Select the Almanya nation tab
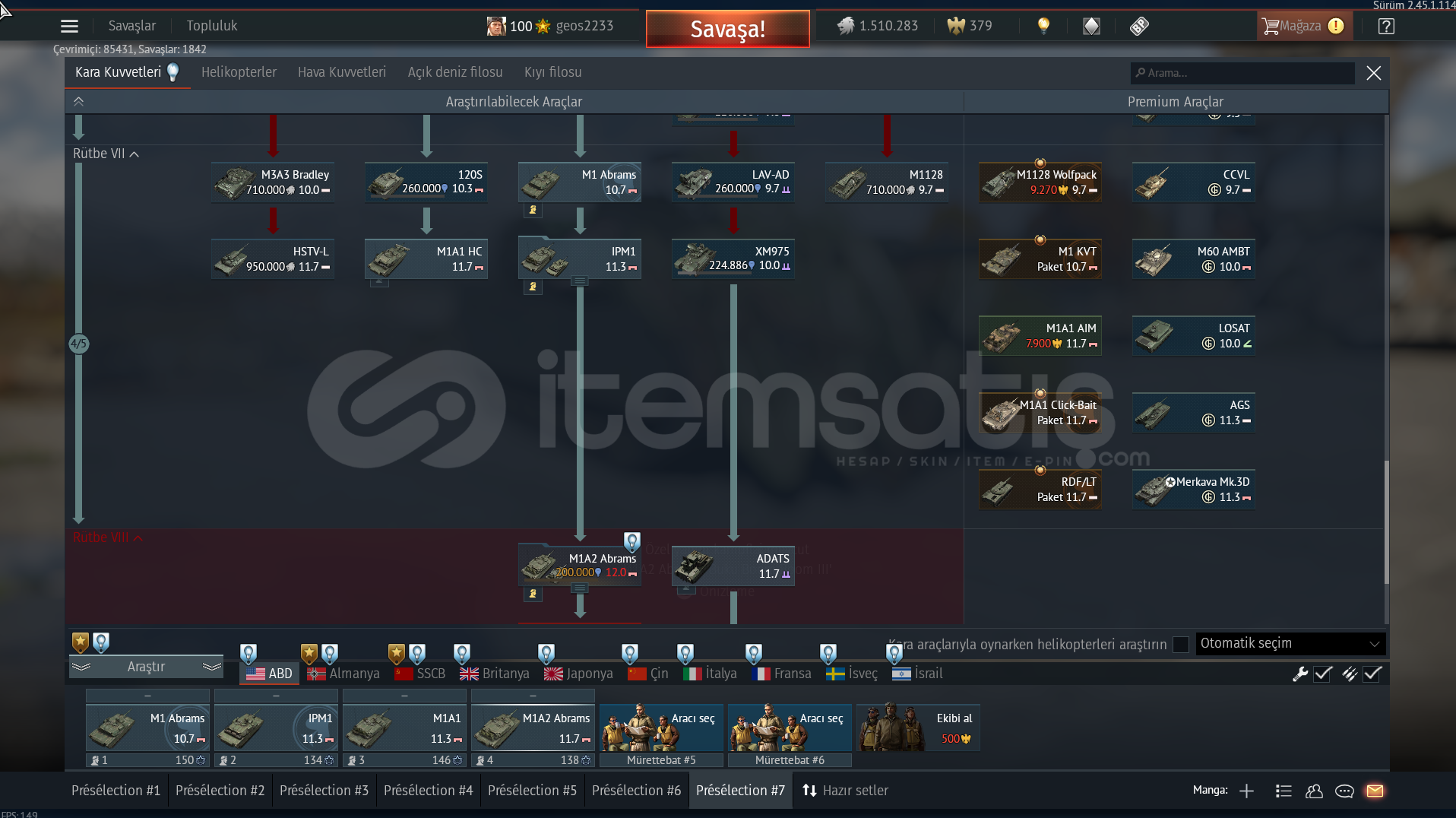Viewport: 1456px width, 818px height. click(343, 674)
